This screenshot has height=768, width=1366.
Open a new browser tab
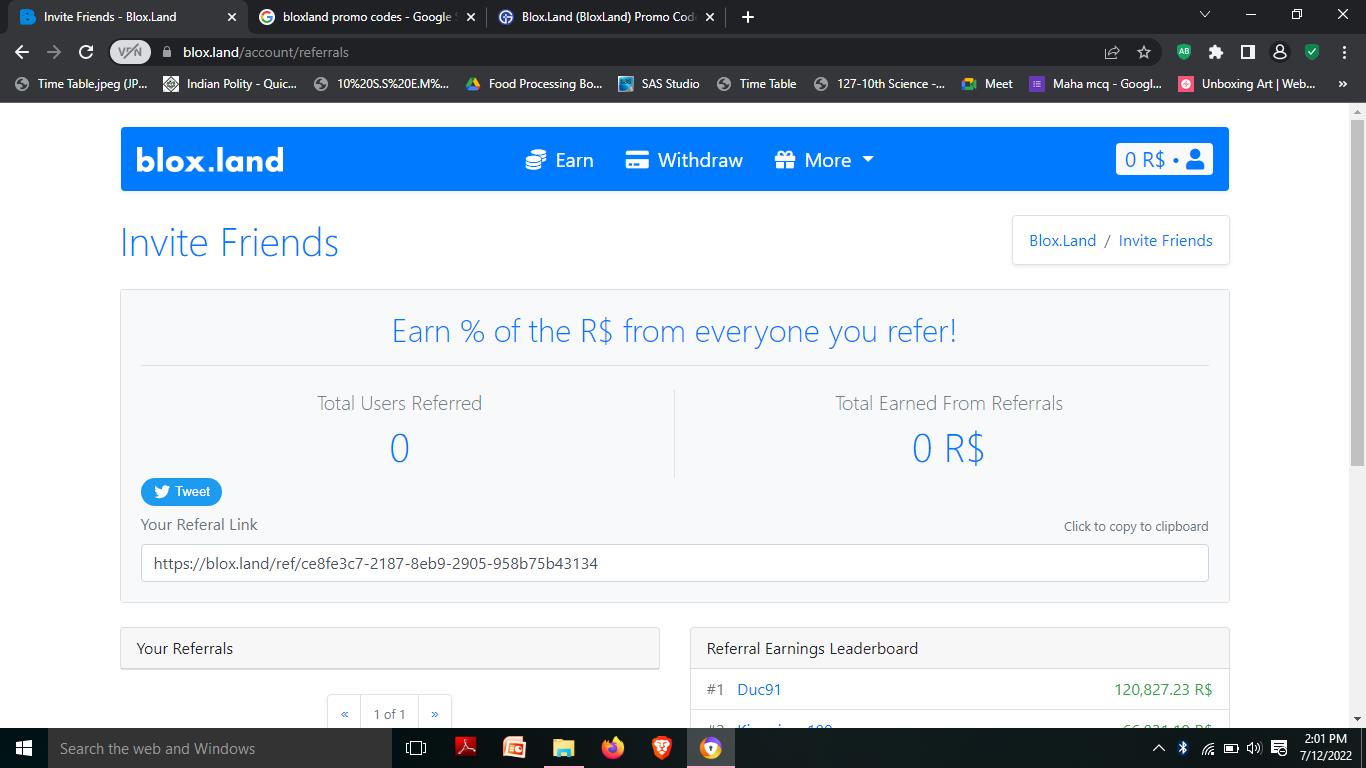click(748, 17)
